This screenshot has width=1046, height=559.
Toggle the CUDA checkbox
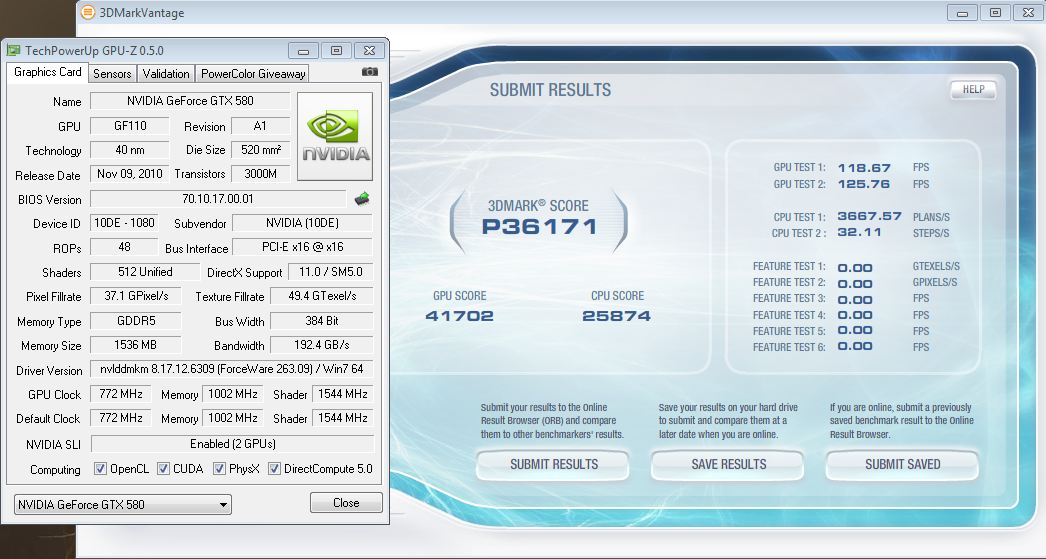[163, 469]
